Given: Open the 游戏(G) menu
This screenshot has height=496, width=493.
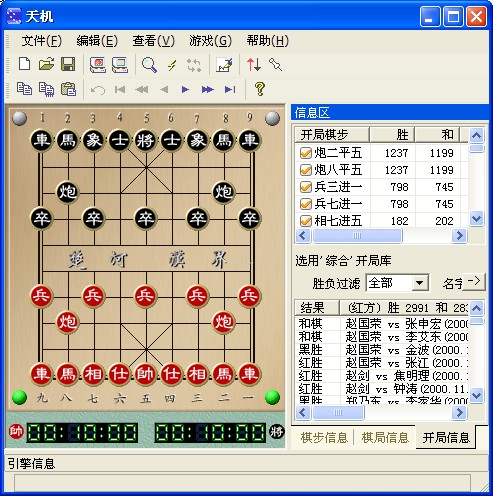Looking at the screenshot, I should (210, 41).
